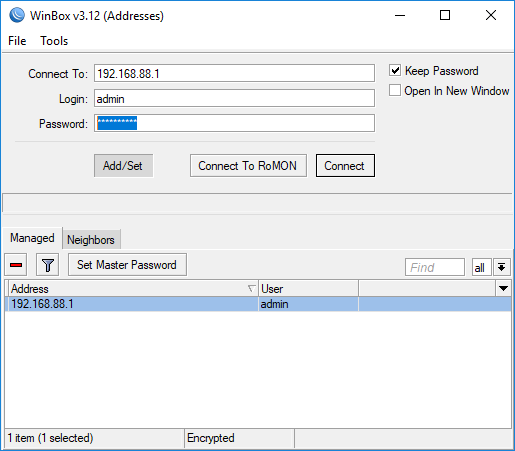Screen dimensions: 515x451
Task: Expand the columns dropdown arrow in table header
Action: click(x=503, y=288)
